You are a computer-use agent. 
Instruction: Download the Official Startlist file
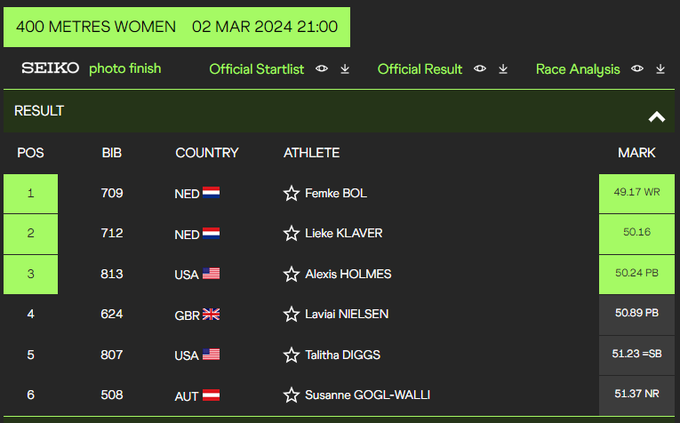pos(345,69)
